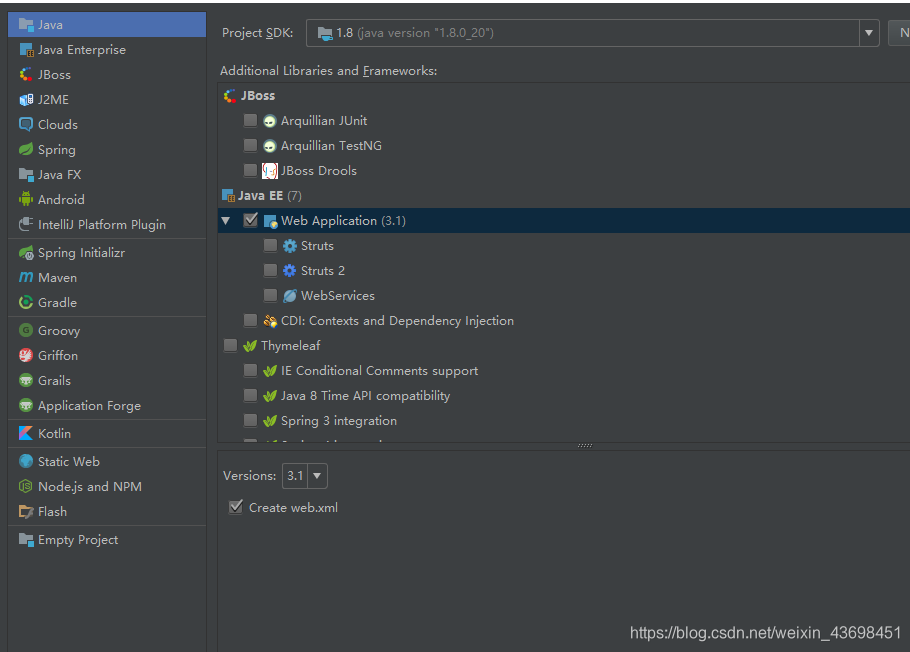Select the Maven project type
Screen dimensions: 910x652
click(x=107, y=278)
